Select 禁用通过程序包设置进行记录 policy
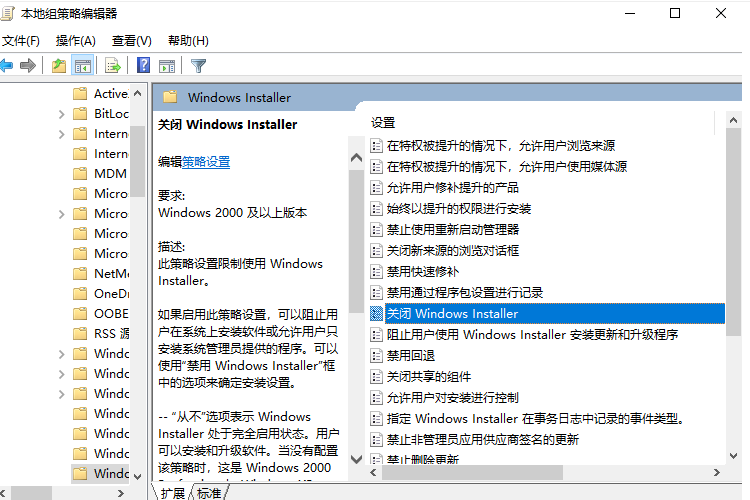750x500 pixels. (x=464, y=293)
